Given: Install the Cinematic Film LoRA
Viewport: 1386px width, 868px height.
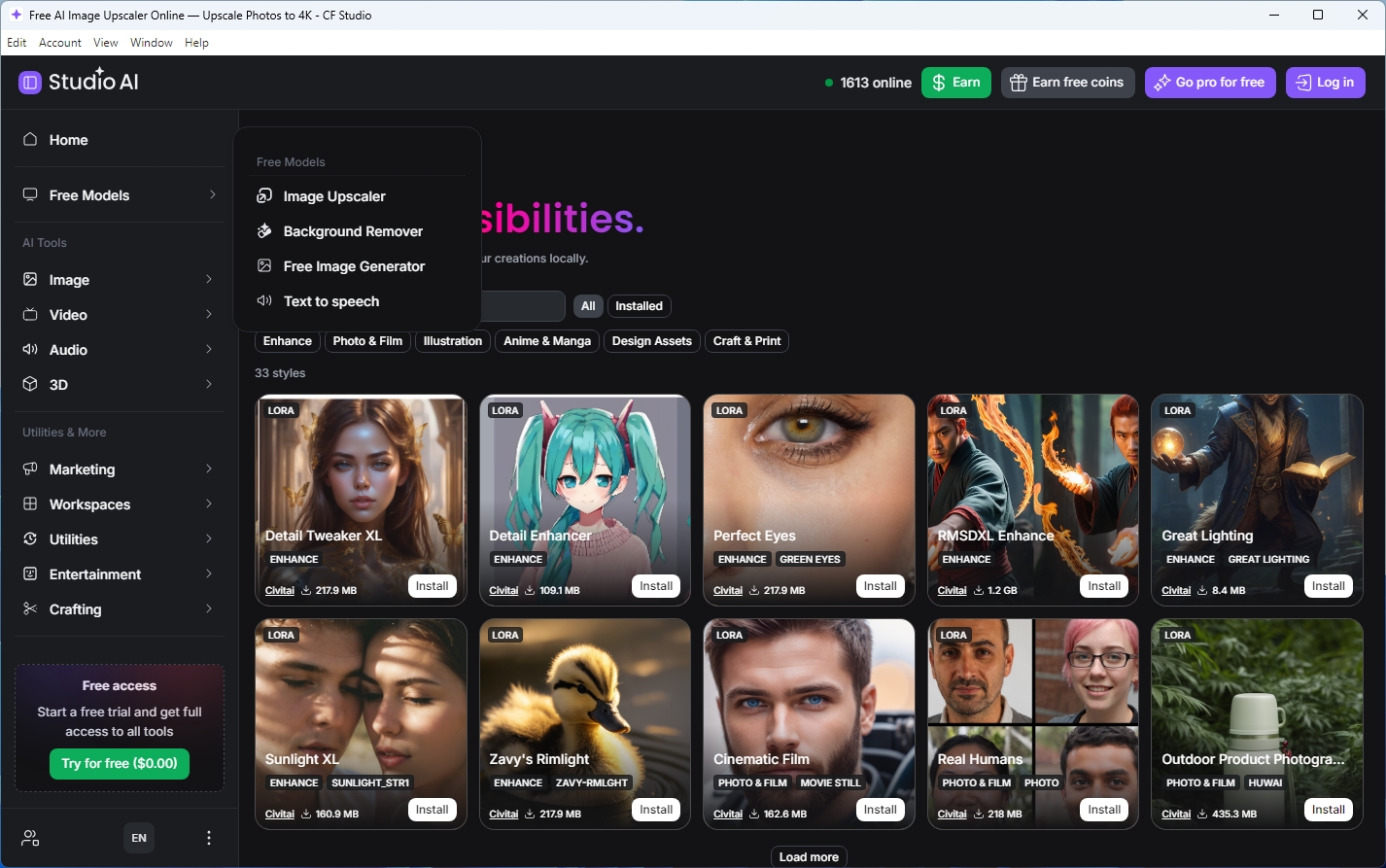Looking at the screenshot, I should [880, 810].
